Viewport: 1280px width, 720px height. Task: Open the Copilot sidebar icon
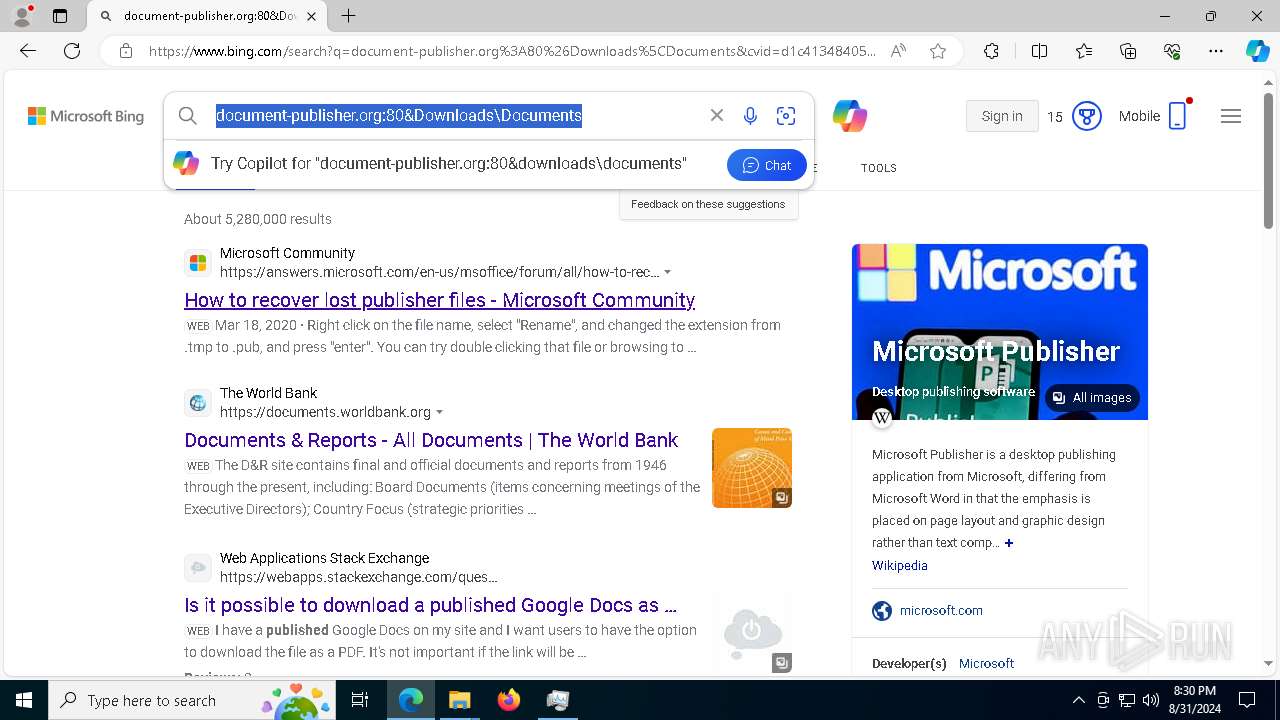tap(1257, 51)
